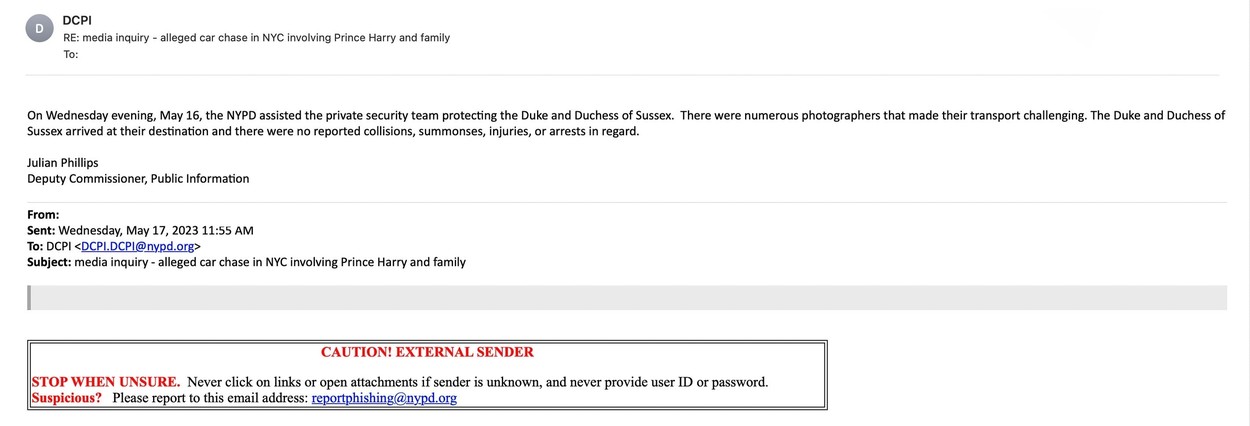
Task: Open the DCPI.DCPI@nypd.org email link
Action: click(x=138, y=246)
